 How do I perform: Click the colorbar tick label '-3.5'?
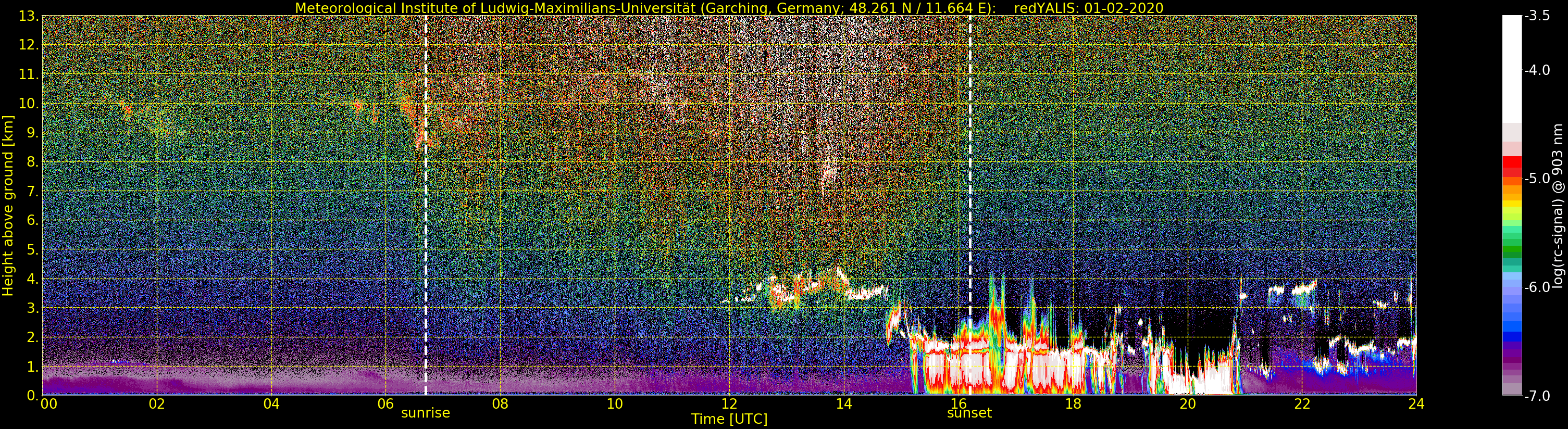pos(1537,16)
